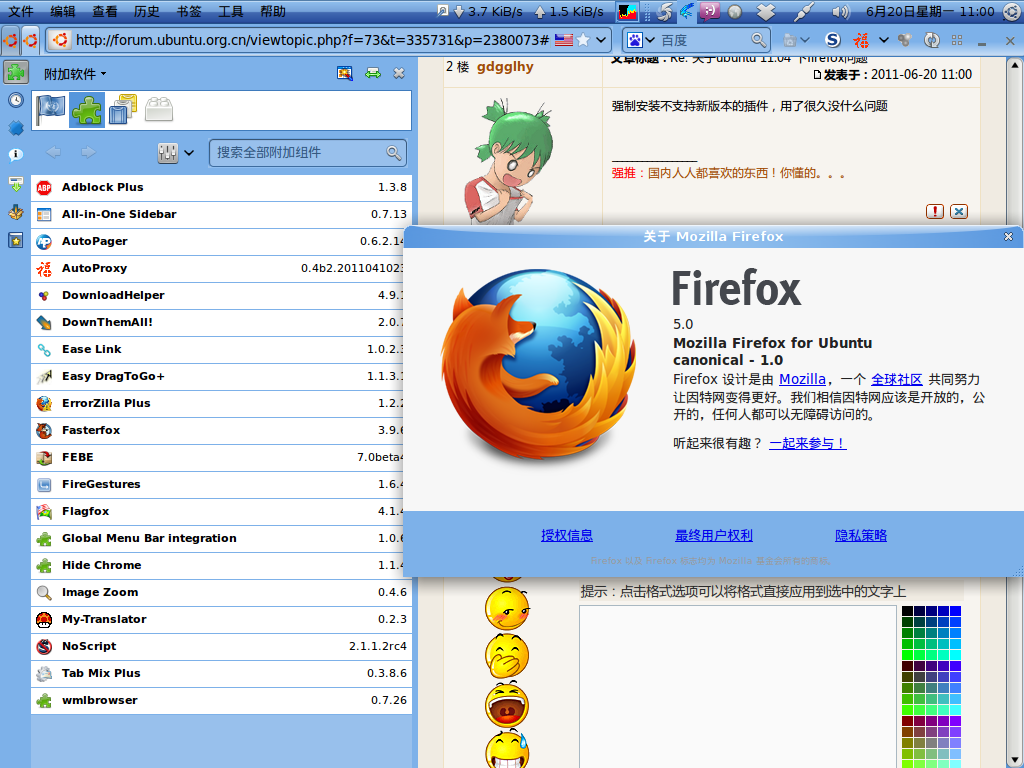Click the NoScript S icon in the toolbar
The width and height of the screenshot is (1024, 768).
833,40
